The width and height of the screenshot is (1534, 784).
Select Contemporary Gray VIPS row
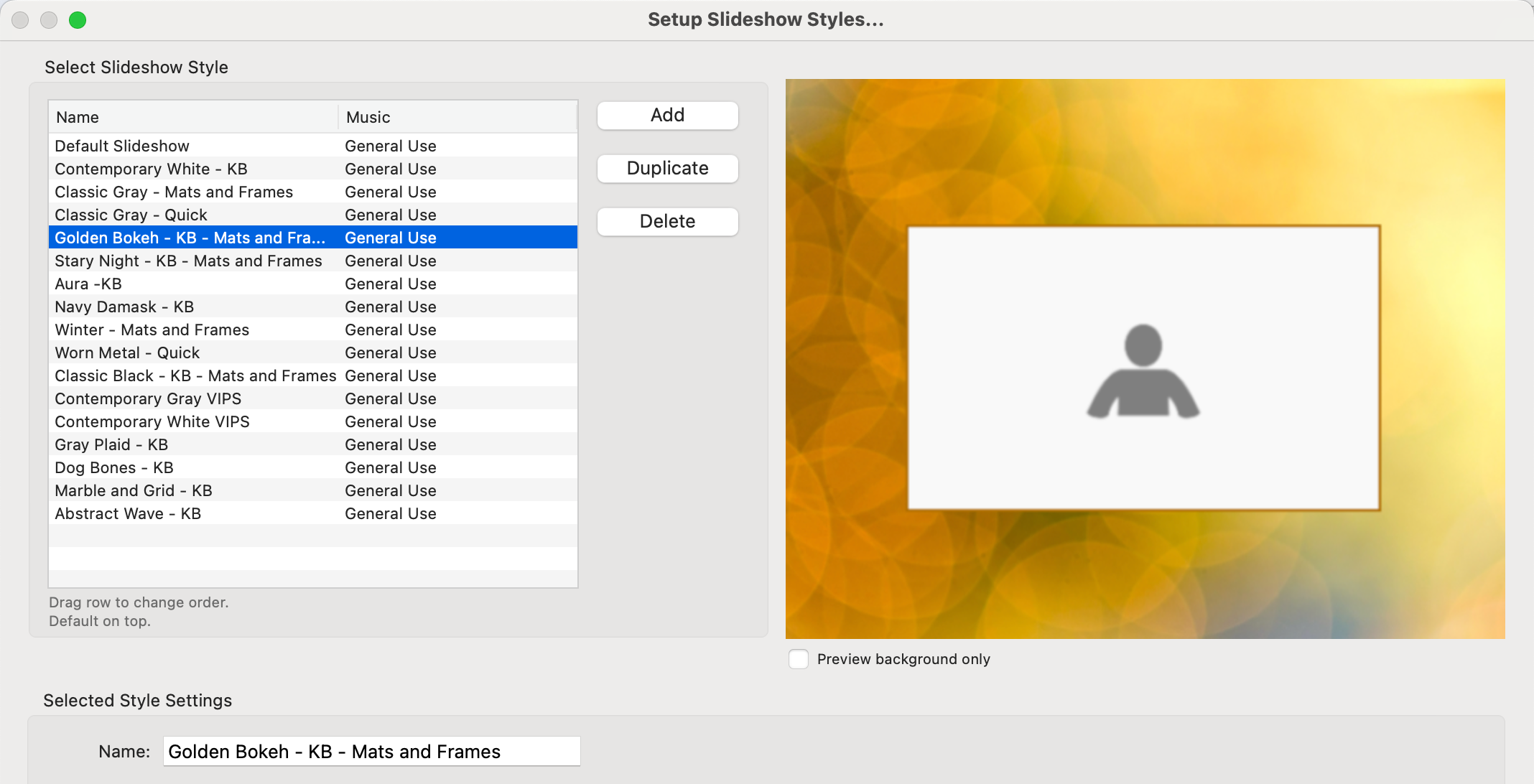[x=148, y=398]
